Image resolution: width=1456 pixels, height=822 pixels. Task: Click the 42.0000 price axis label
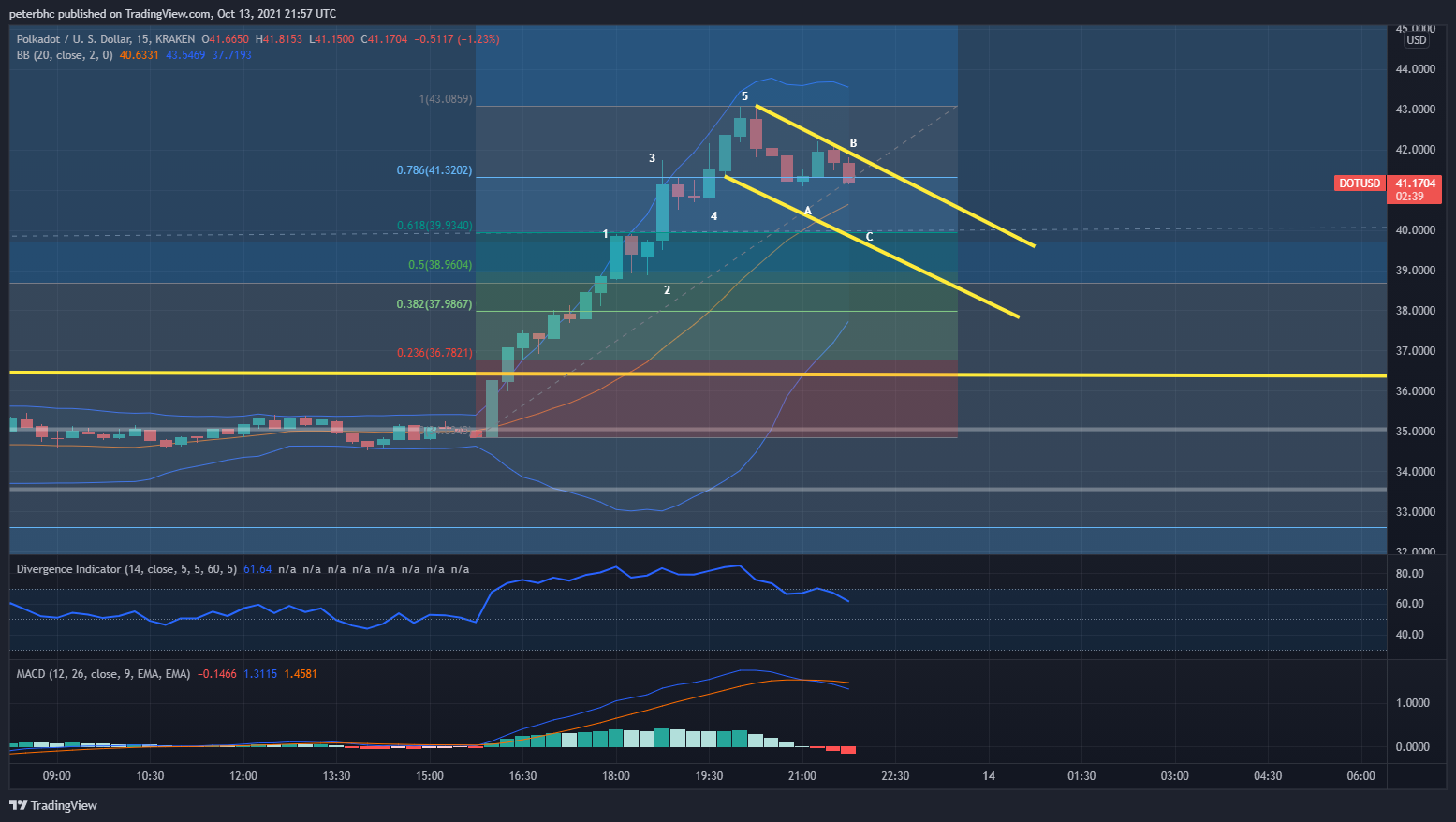[1415, 150]
